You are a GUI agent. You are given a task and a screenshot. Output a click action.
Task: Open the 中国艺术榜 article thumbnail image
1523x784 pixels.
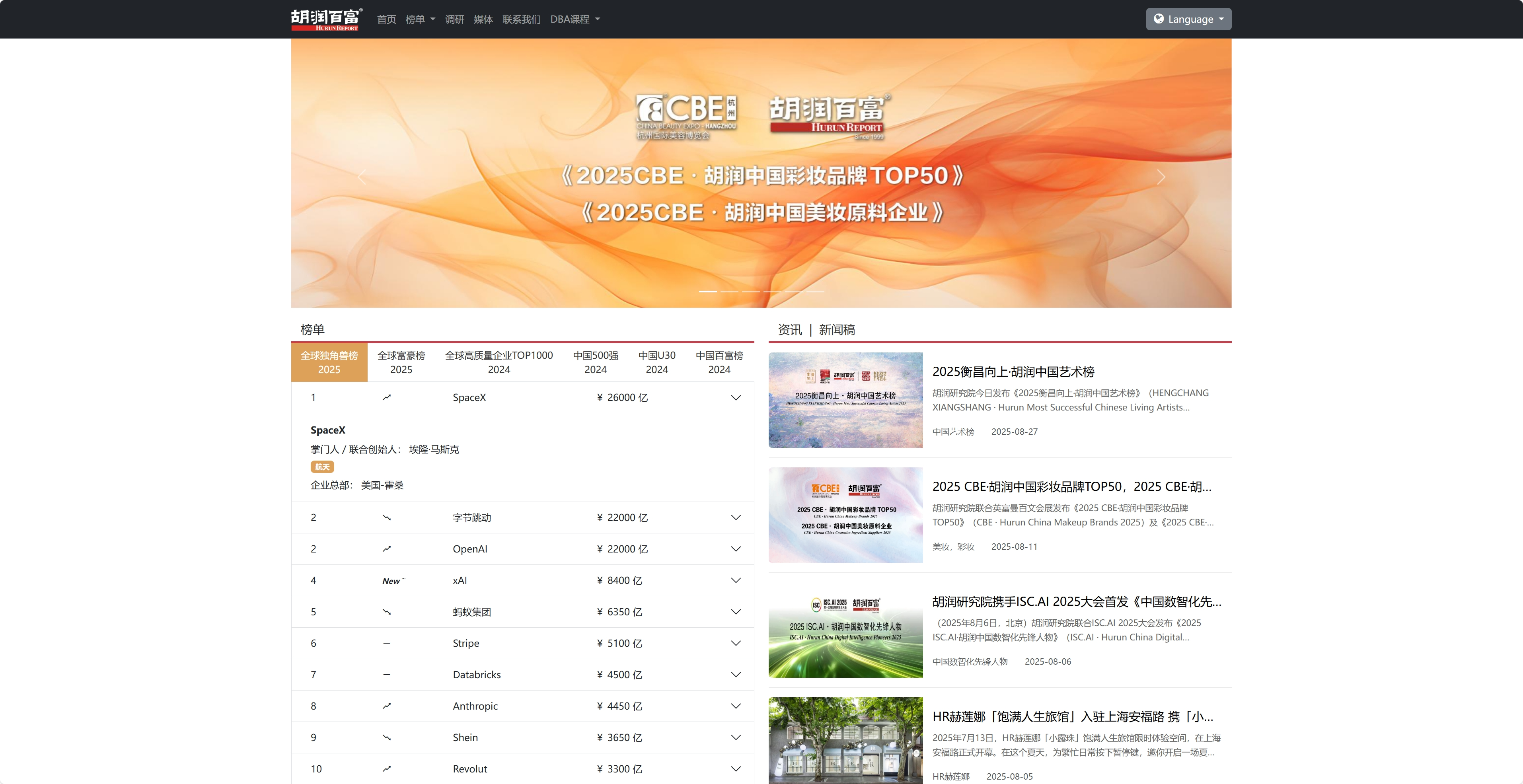point(845,400)
